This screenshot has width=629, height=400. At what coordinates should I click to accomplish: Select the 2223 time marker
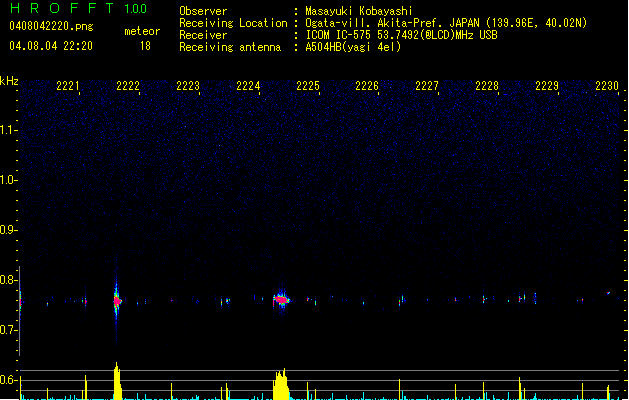pos(188,87)
